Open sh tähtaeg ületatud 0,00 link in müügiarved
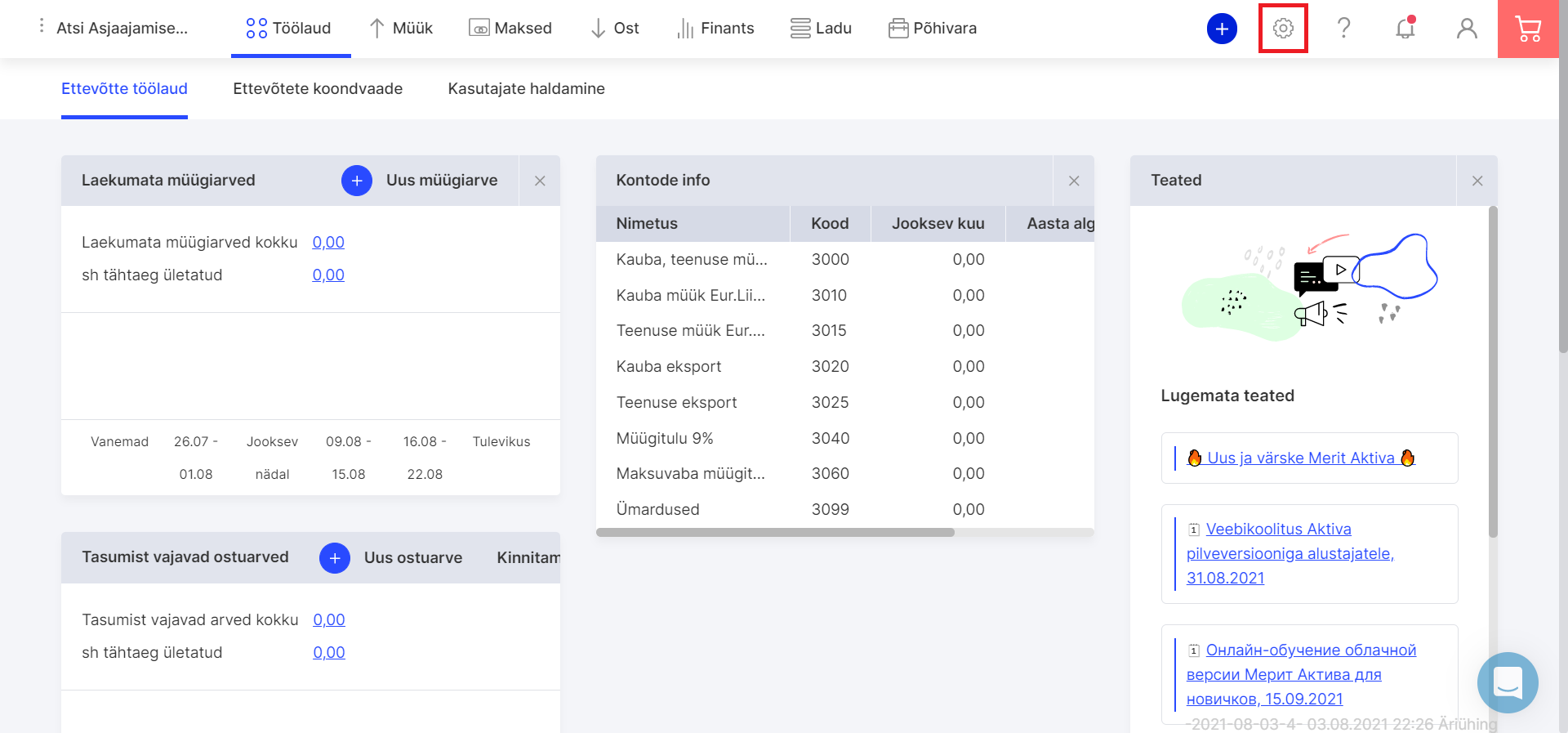The image size is (1568, 733). click(x=328, y=275)
